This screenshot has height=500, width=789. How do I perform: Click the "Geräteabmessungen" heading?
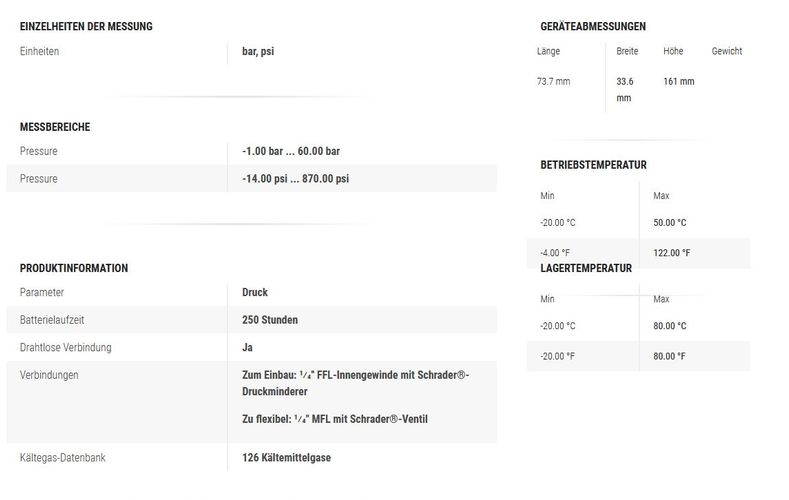tap(593, 26)
